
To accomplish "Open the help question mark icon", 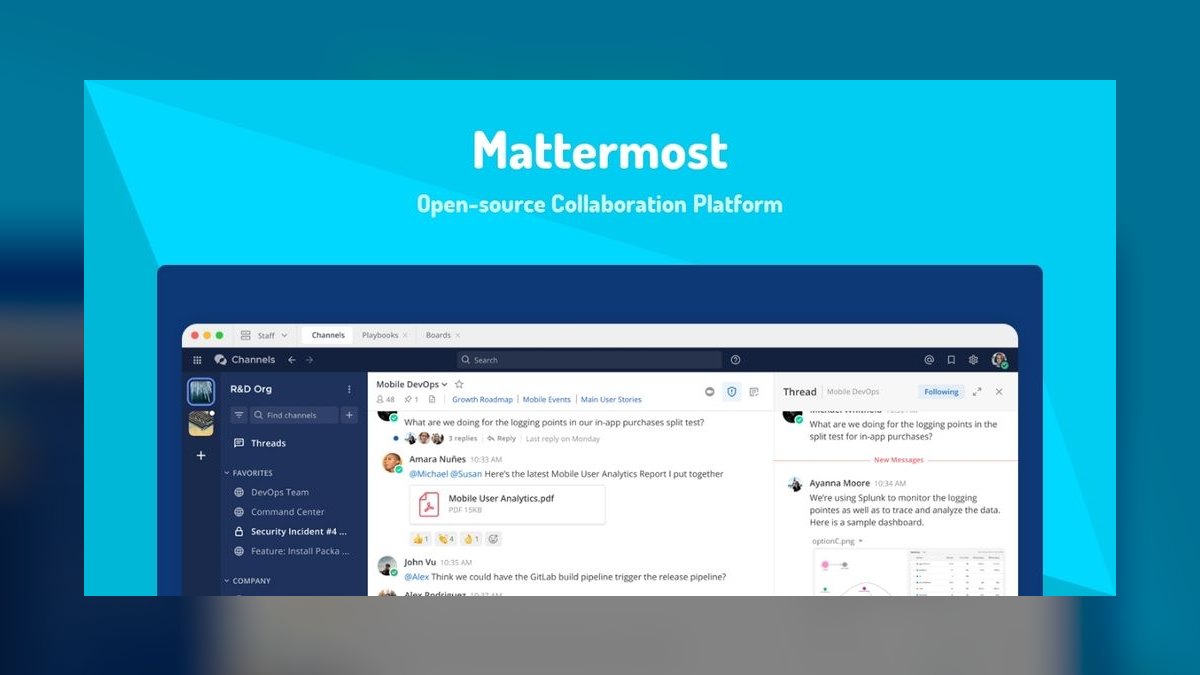I will click(736, 360).
